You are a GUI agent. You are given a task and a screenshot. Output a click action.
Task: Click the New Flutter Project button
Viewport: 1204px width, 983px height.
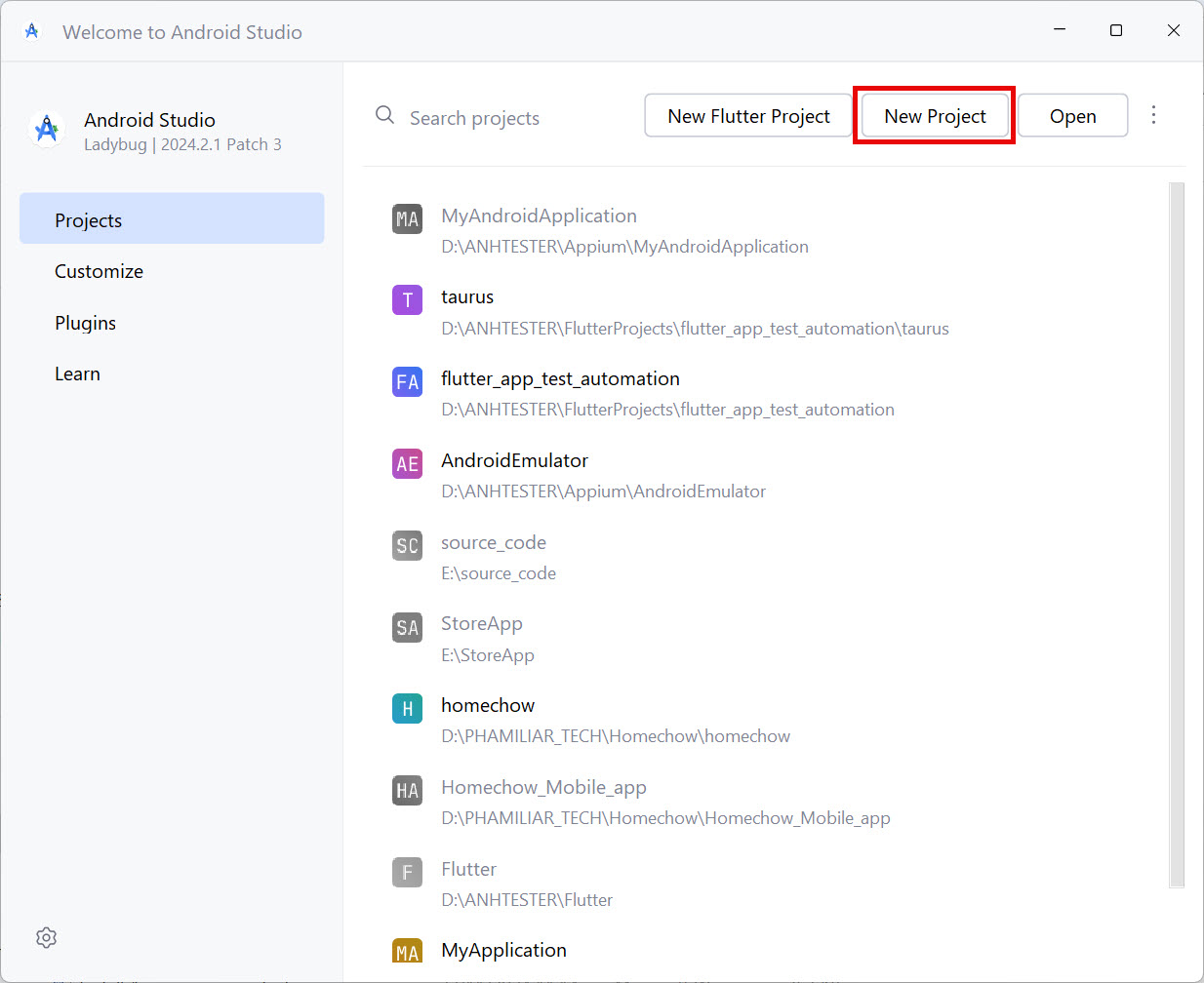click(x=748, y=116)
